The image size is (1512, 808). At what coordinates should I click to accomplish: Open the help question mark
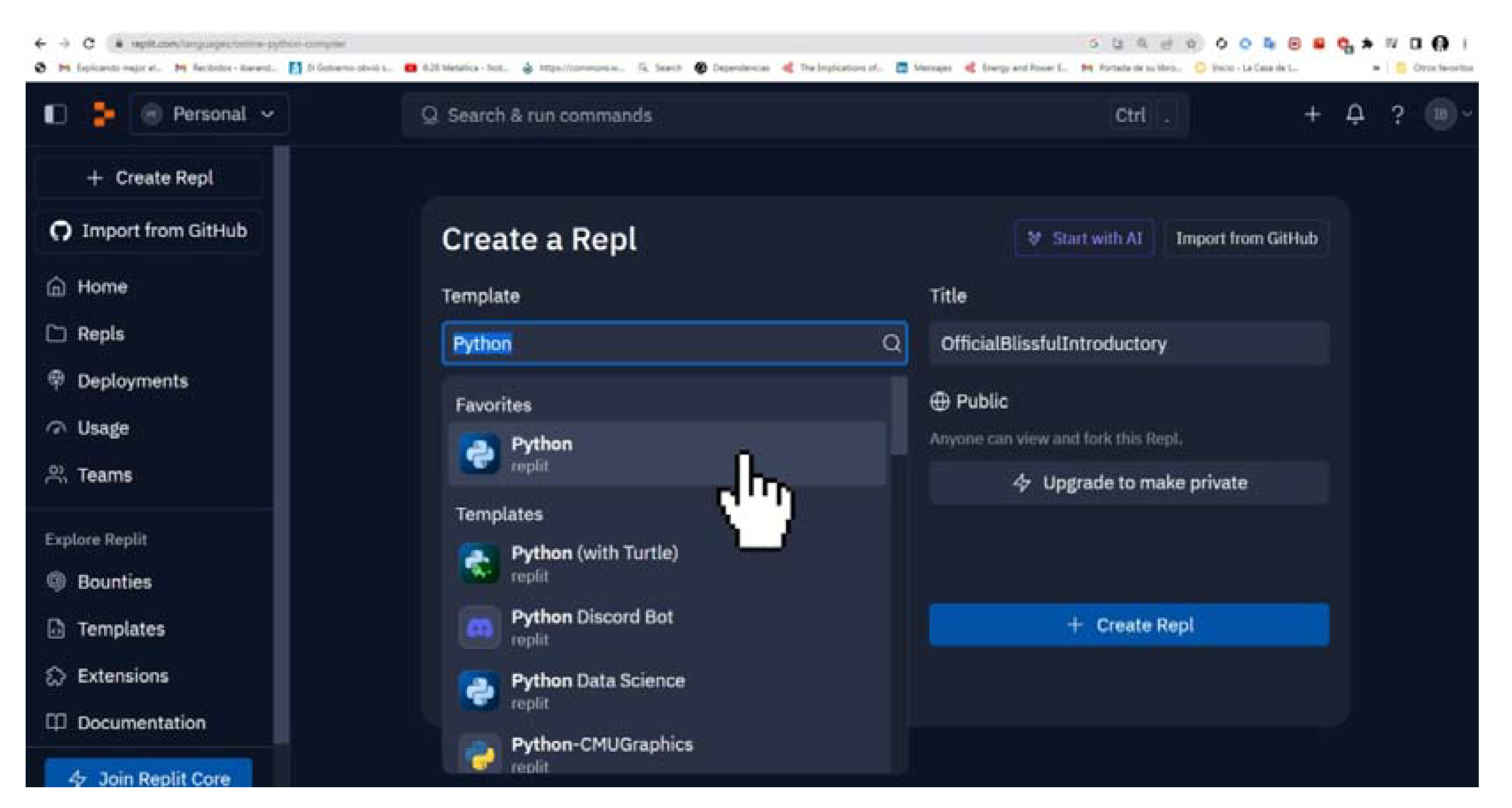pos(1398,114)
